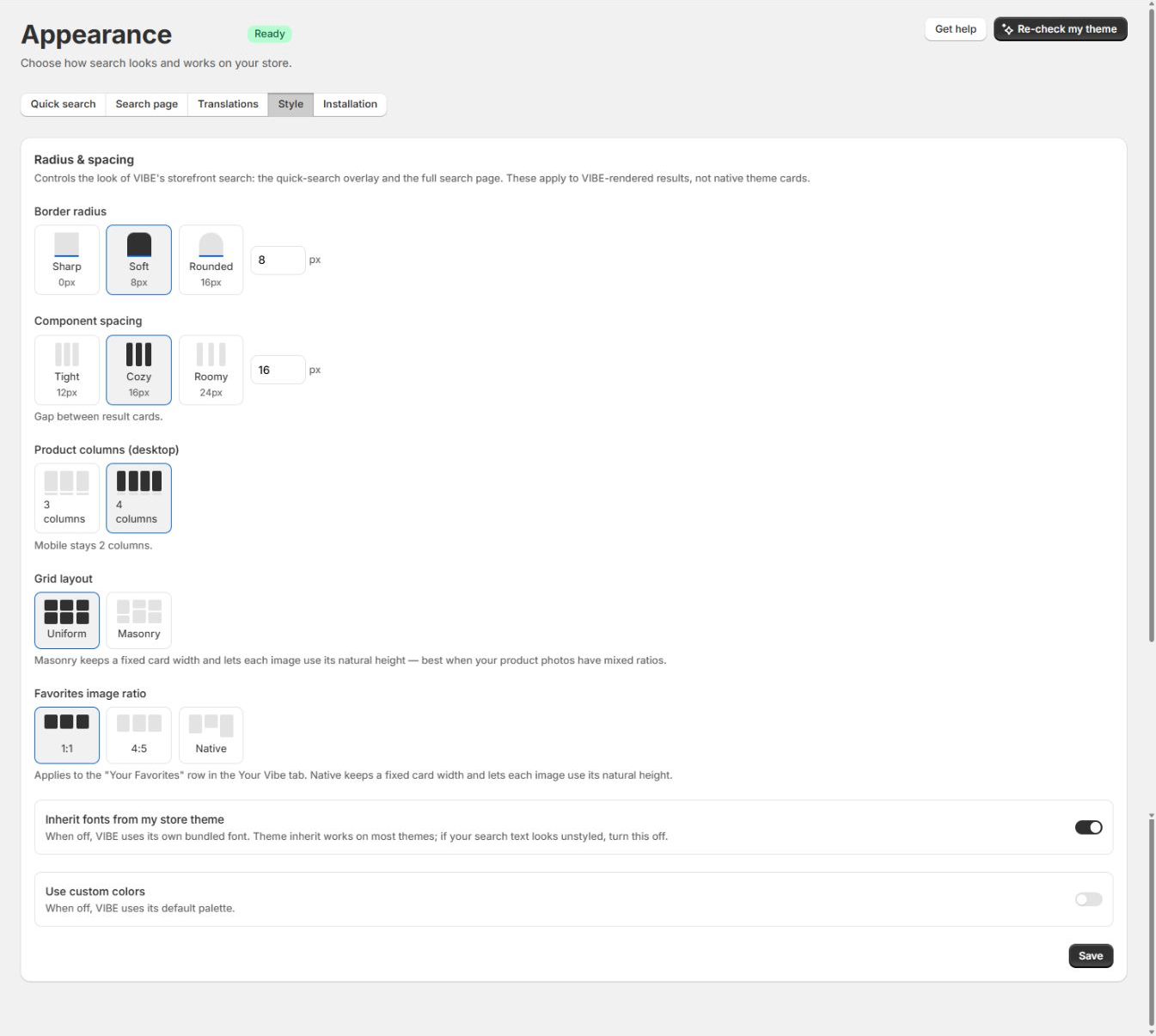The image size is (1156, 1036).
Task: Set favorites image ratio to Native
Action: [211, 735]
